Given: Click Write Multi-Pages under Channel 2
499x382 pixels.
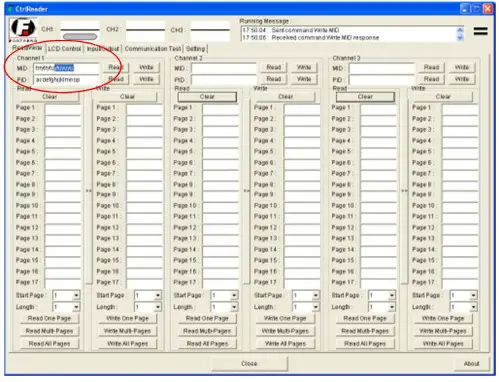Looking at the screenshot, I should click(285, 331).
